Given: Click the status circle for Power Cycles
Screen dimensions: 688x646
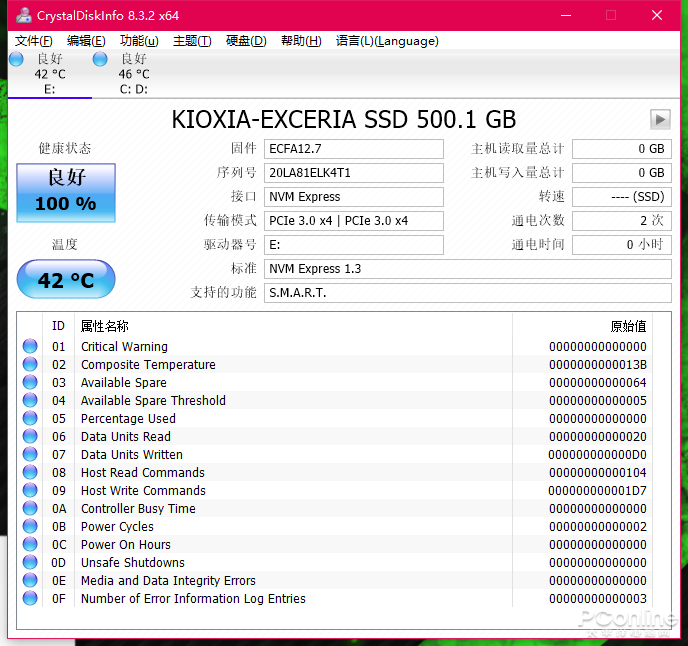Looking at the screenshot, I should [x=30, y=526].
